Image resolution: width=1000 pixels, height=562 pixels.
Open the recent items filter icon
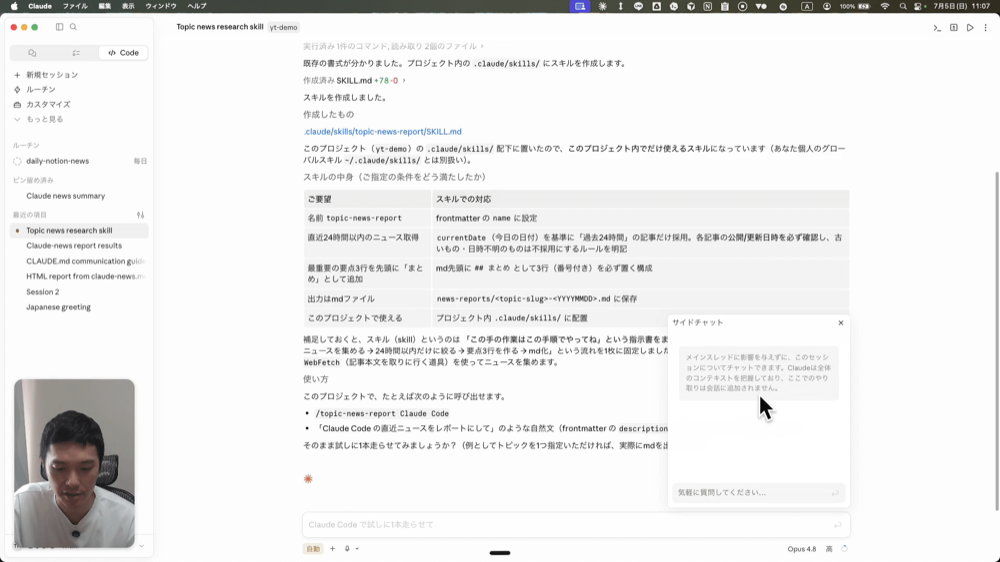pyautogui.click(x=140, y=215)
